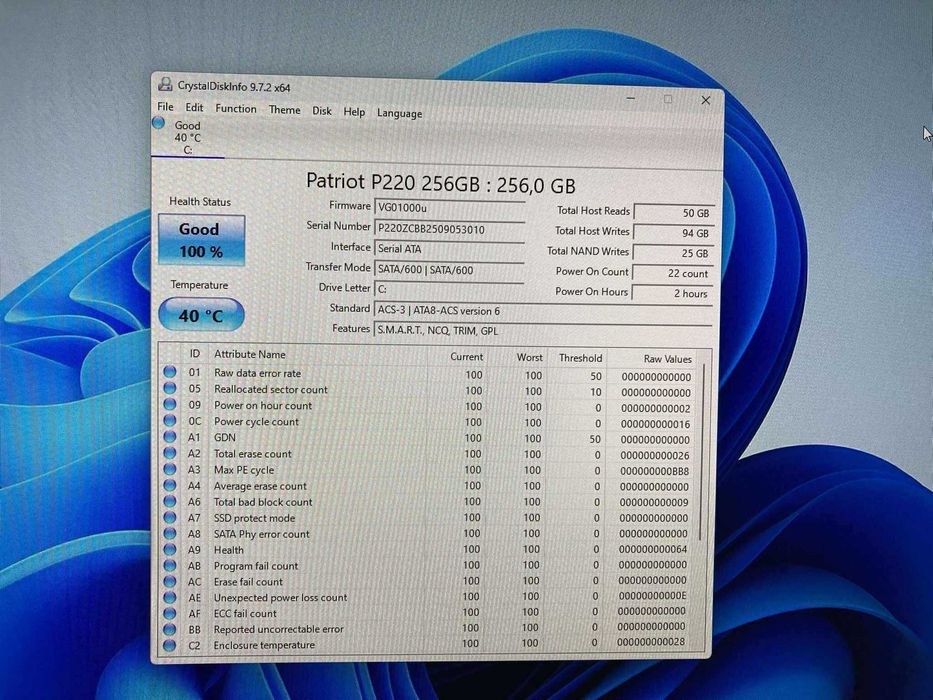Open the Theme menu
933x700 pixels.
coord(284,110)
